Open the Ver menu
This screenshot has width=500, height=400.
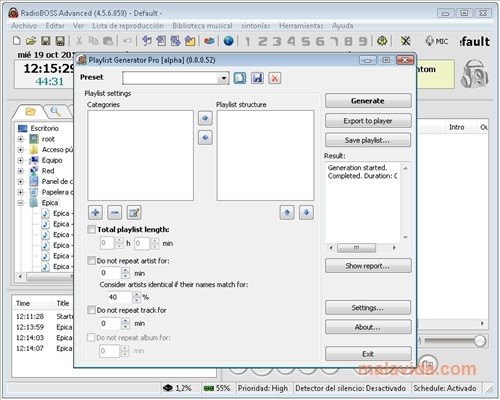(78, 26)
